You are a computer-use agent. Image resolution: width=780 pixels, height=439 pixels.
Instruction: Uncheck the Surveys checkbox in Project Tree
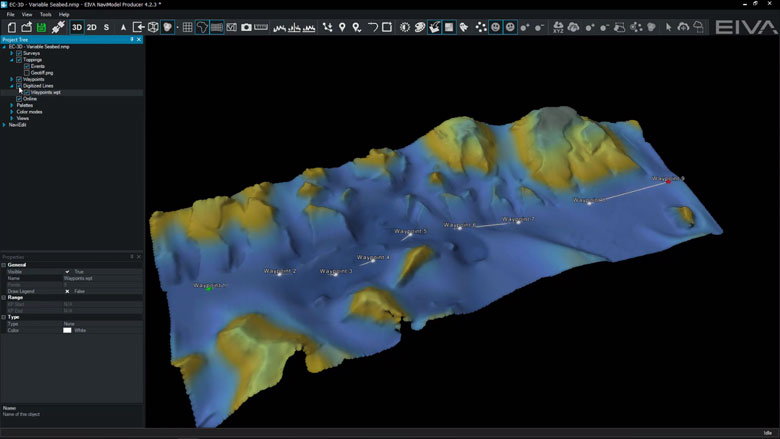click(x=19, y=53)
